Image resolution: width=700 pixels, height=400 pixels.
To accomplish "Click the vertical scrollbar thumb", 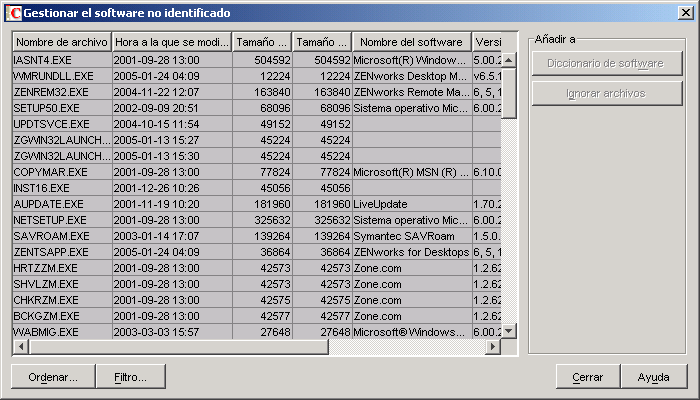I will coord(508,93).
